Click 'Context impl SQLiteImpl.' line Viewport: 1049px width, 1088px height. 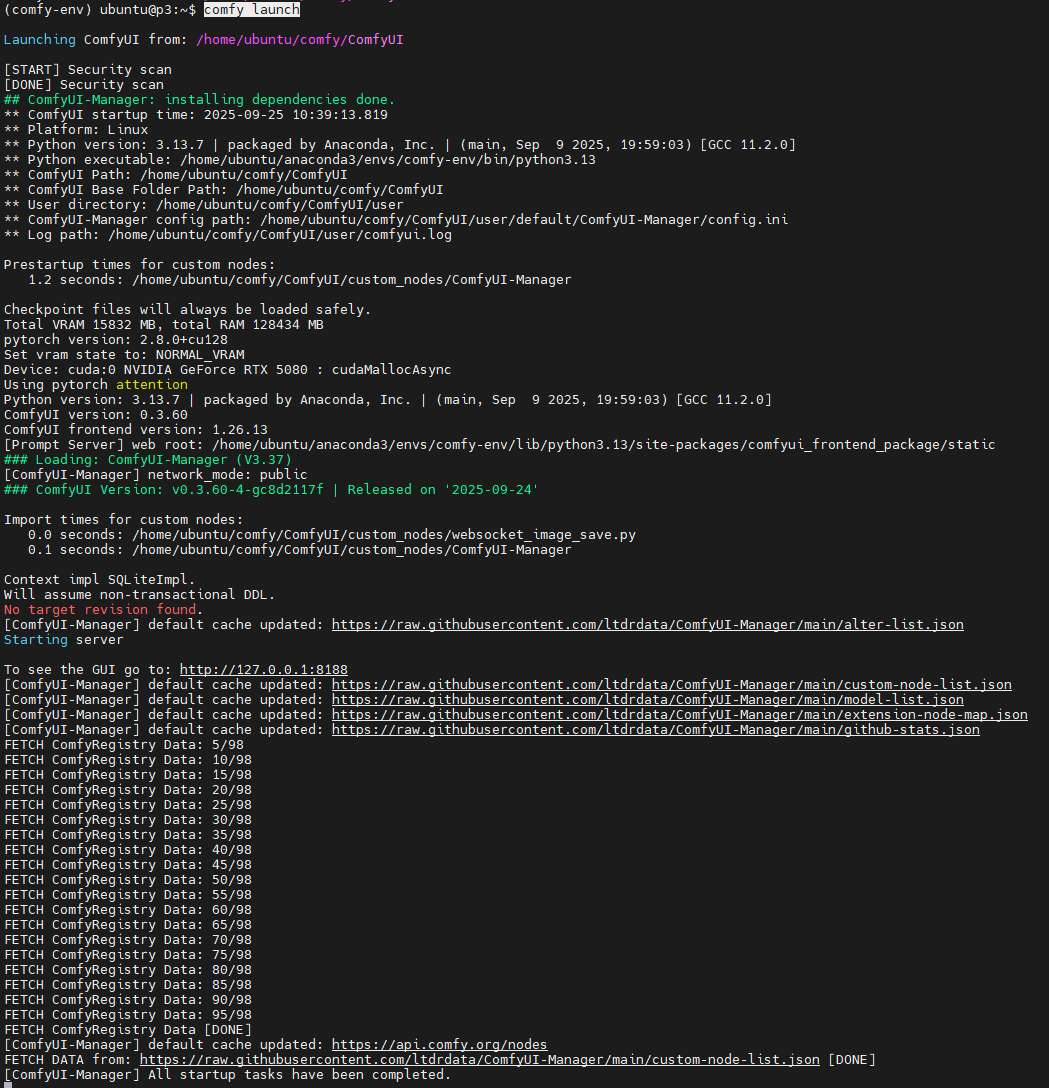tap(99, 579)
